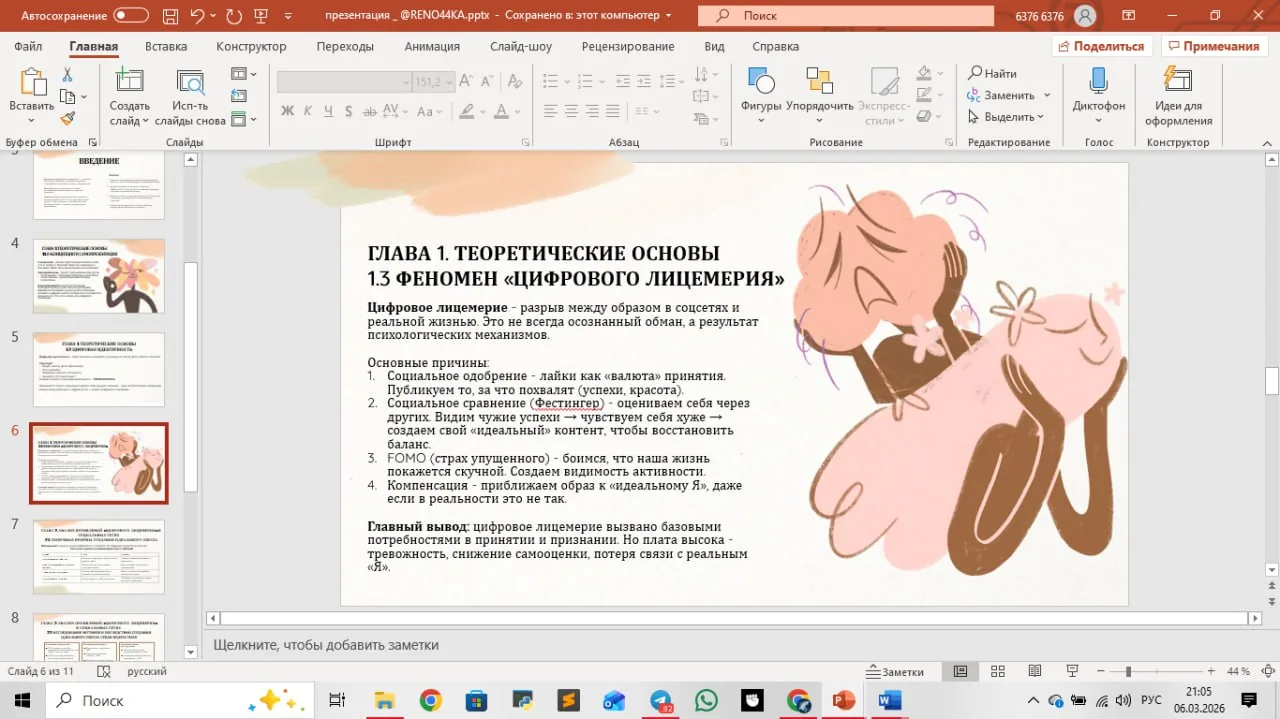The image size is (1280, 719).
Task: Expand the Вставить paste options arrow
Action: click(x=32, y=121)
